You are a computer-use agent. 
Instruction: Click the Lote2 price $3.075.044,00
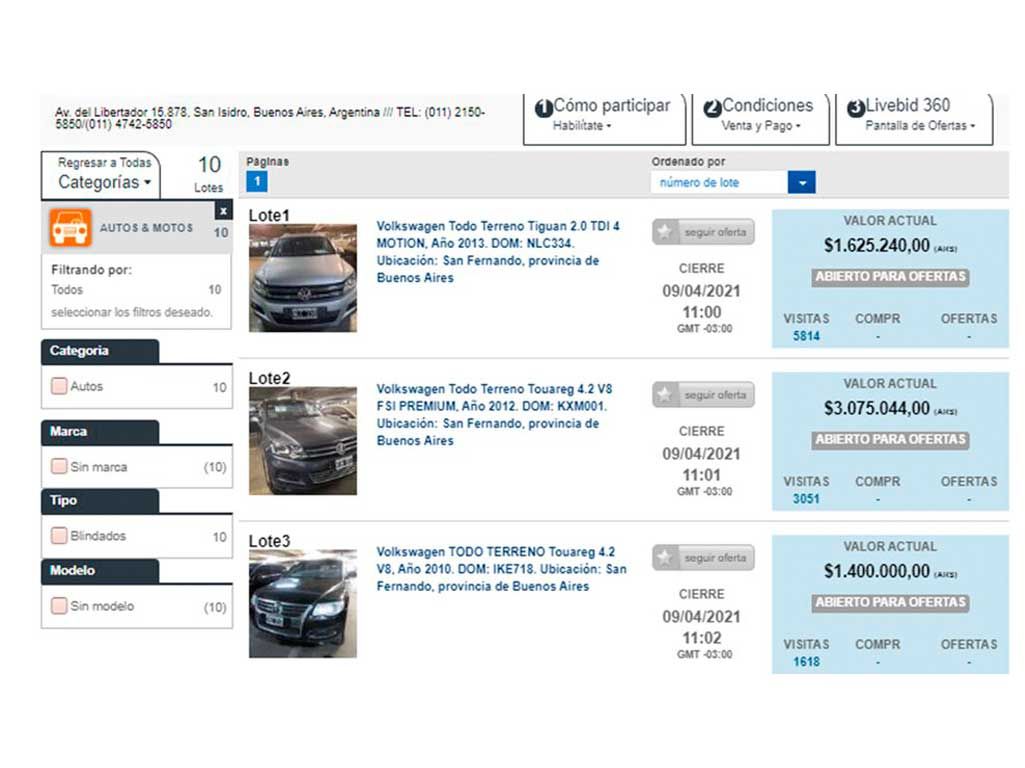tap(877, 409)
